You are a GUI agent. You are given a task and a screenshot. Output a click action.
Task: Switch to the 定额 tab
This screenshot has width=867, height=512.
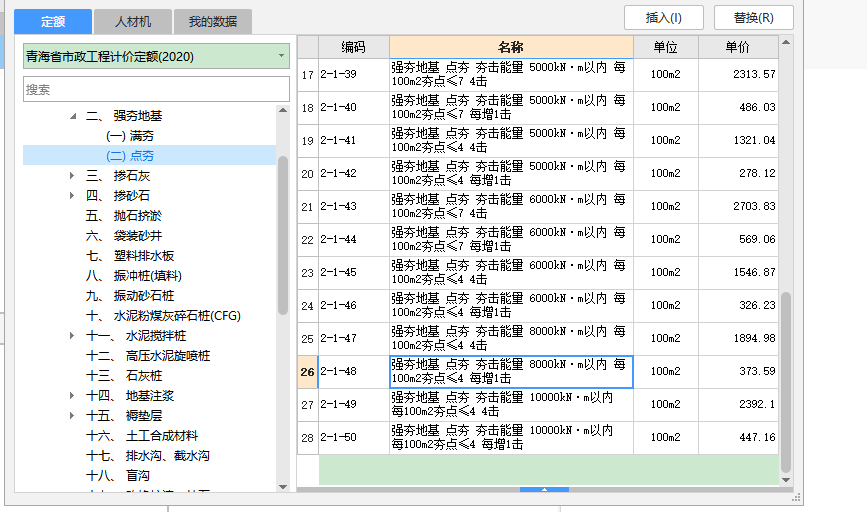click(x=53, y=22)
